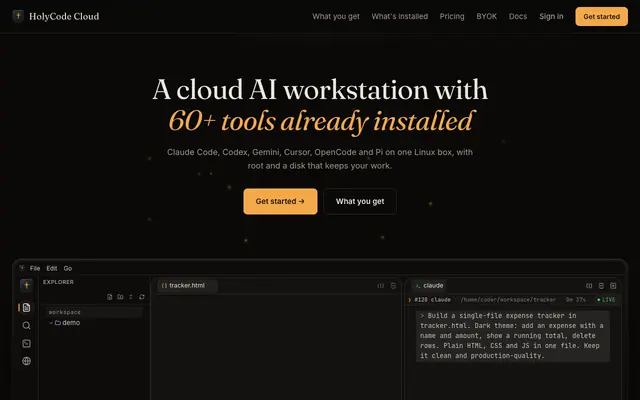Screen dimensions: 640x400
Task: Click Sign in in the header
Action: point(551,16)
